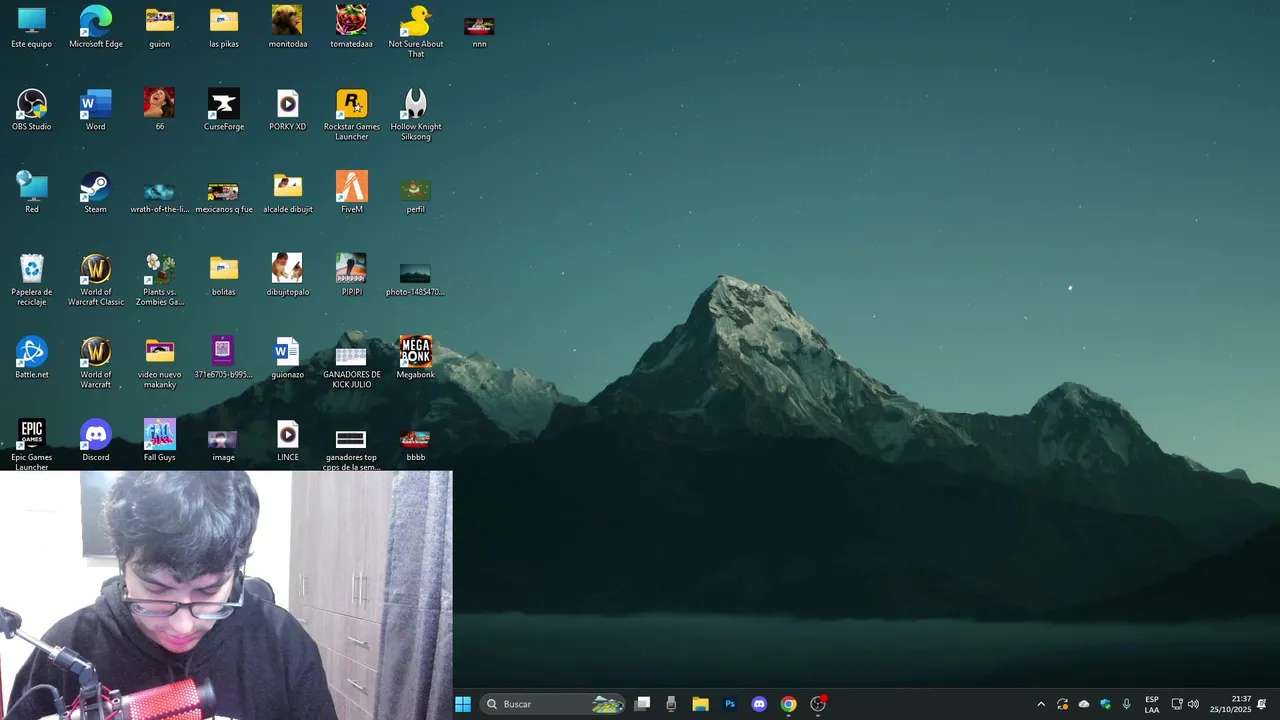1280x720 pixels.
Task: Open the Windows Start menu
Action: [x=463, y=704]
